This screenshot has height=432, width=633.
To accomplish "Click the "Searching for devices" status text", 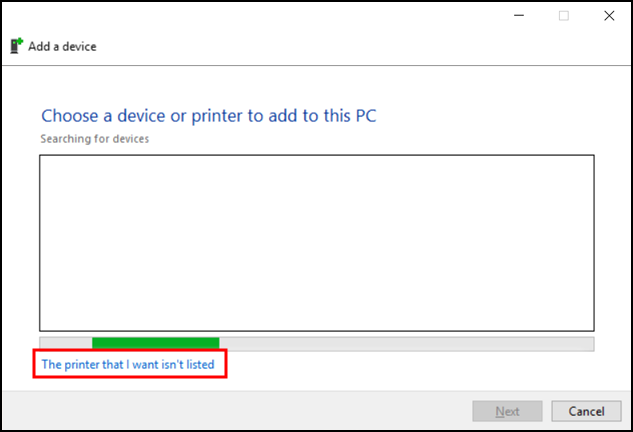I will pos(94,139).
